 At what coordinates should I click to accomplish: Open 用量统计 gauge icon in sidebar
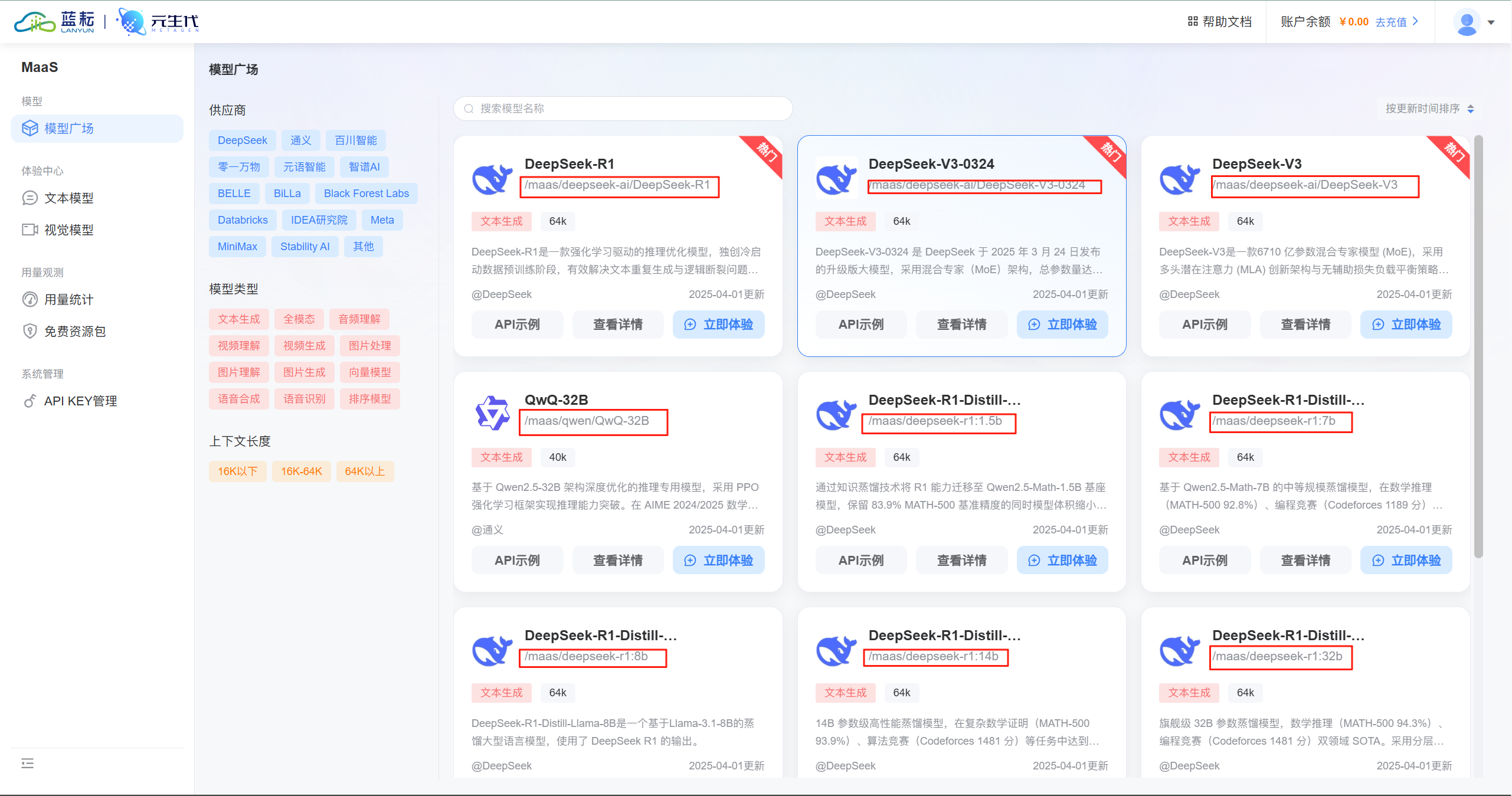(30, 300)
